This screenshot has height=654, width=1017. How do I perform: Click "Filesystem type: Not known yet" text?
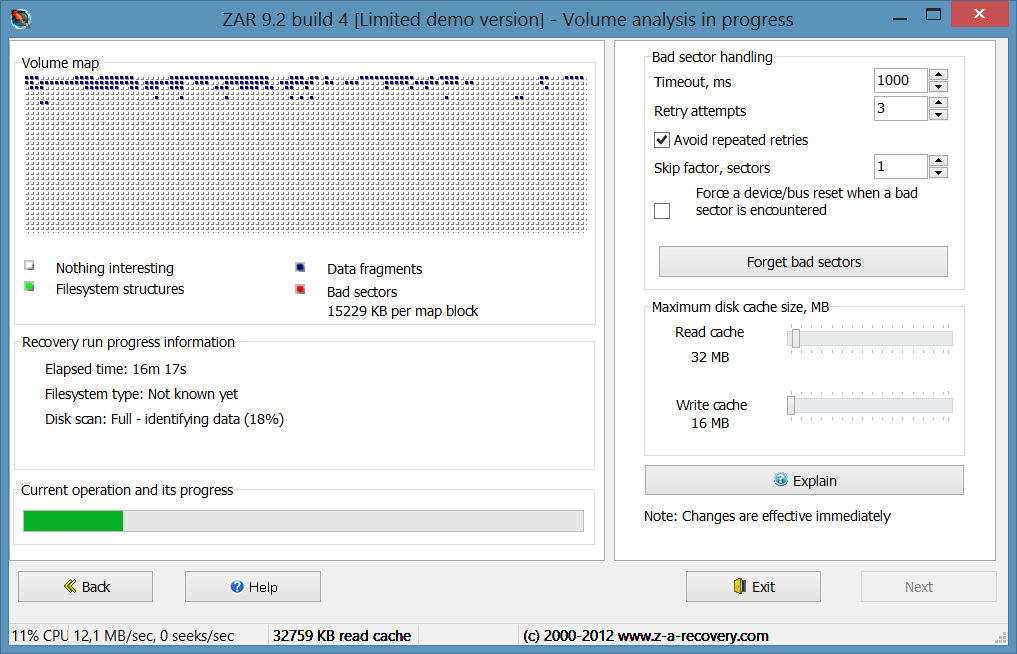pyautogui.click(x=141, y=394)
